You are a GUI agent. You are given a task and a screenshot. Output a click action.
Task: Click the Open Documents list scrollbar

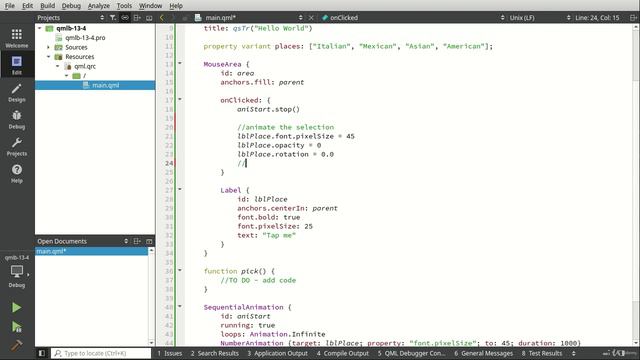(151, 297)
